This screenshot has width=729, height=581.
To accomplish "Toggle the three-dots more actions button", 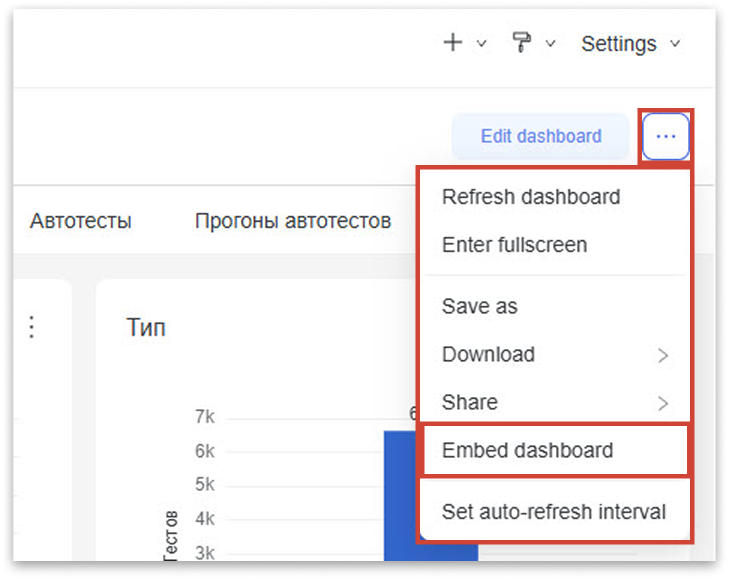I will pos(665,136).
